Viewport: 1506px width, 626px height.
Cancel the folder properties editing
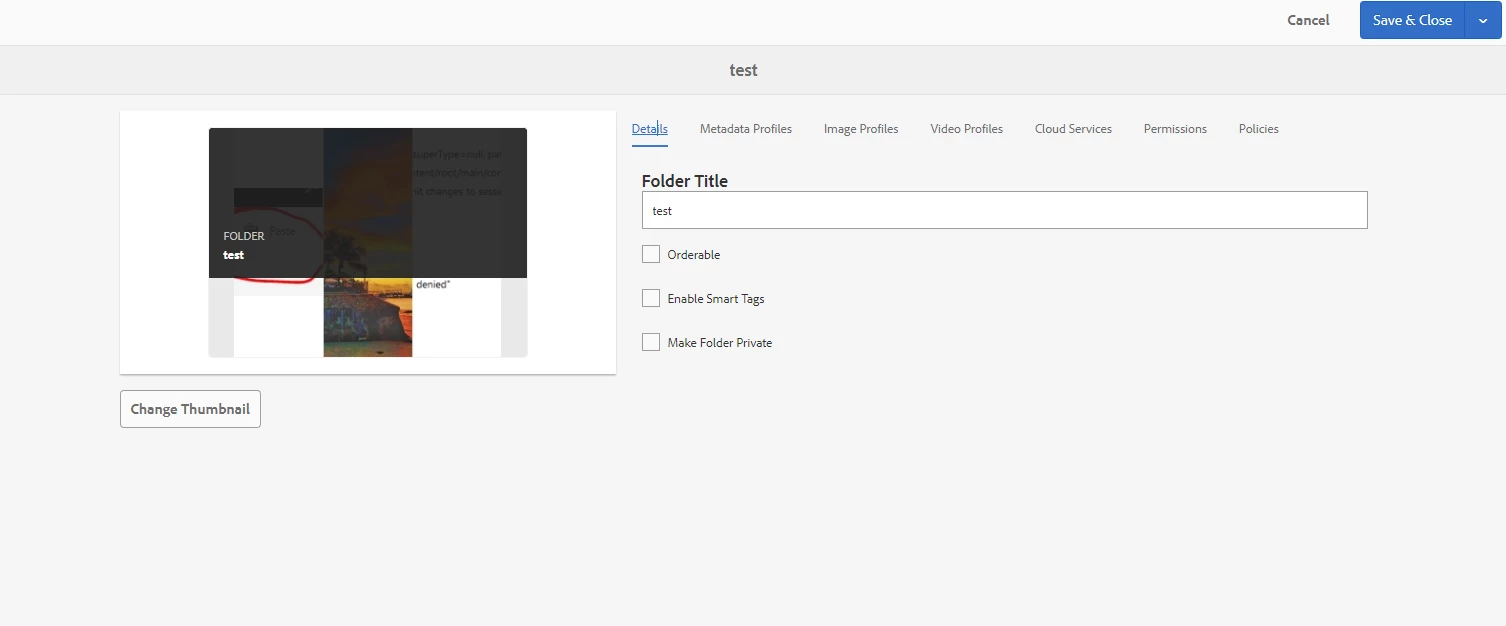1308,20
